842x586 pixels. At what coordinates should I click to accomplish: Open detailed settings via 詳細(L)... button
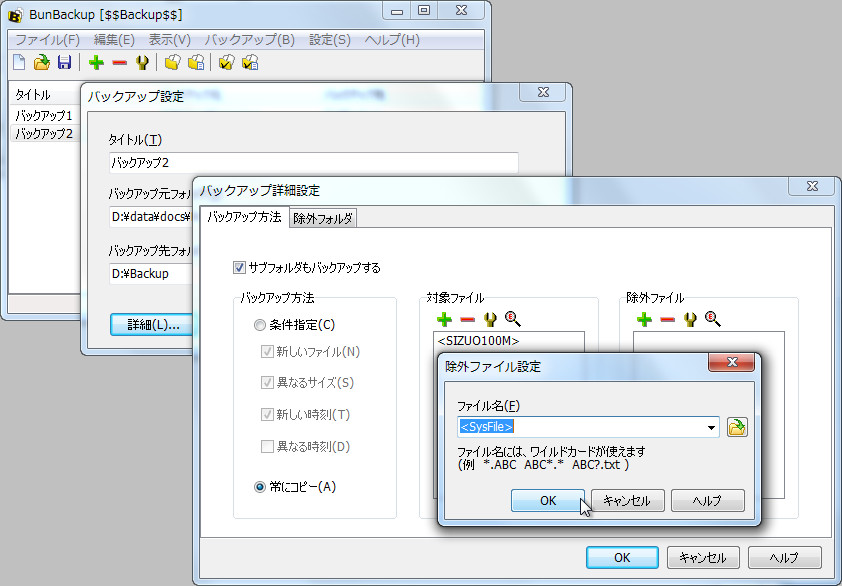(x=151, y=324)
